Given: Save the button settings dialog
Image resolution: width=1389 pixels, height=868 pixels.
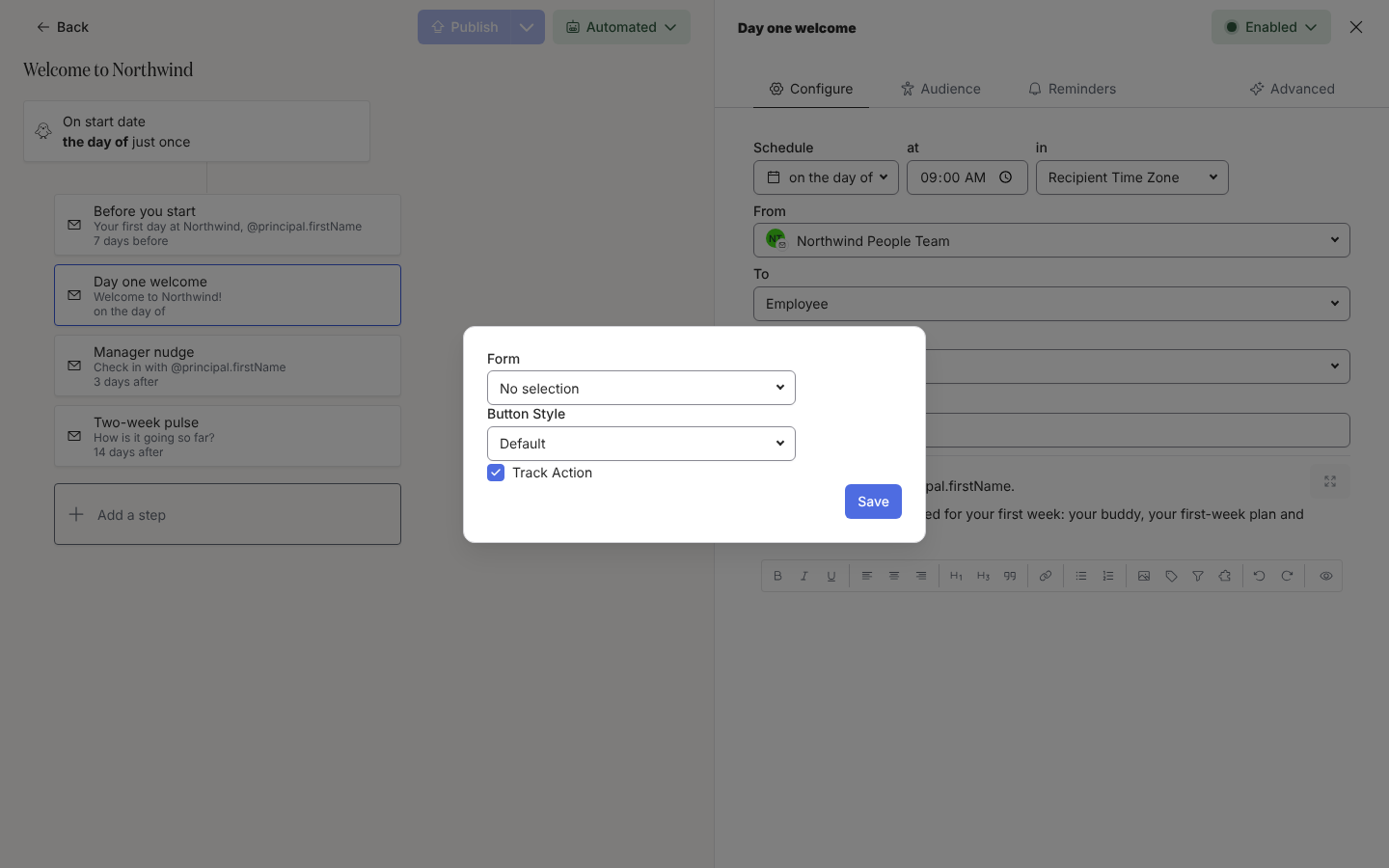Looking at the screenshot, I should click(873, 502).
